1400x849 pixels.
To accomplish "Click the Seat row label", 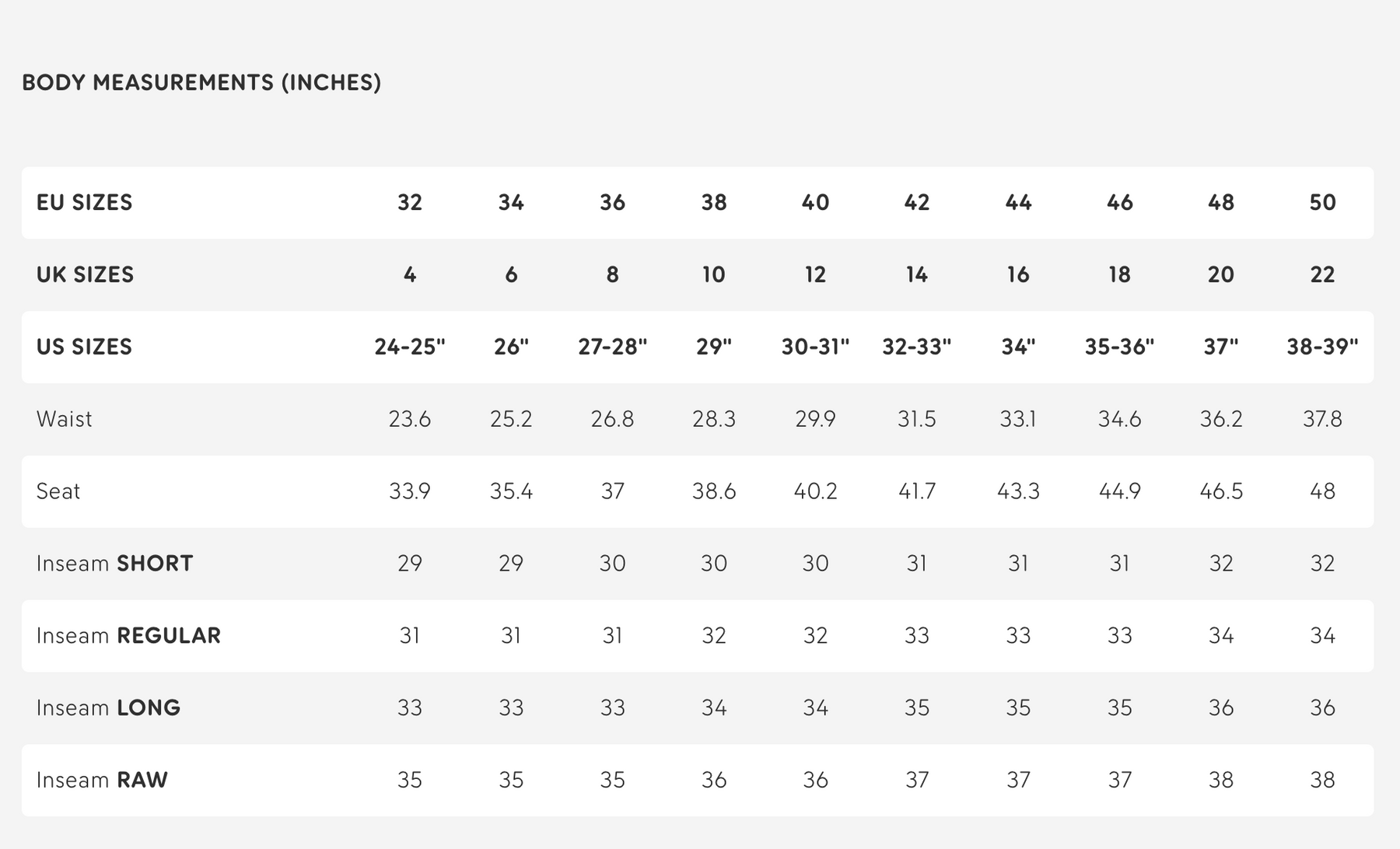I will click(x=58, y=491).
